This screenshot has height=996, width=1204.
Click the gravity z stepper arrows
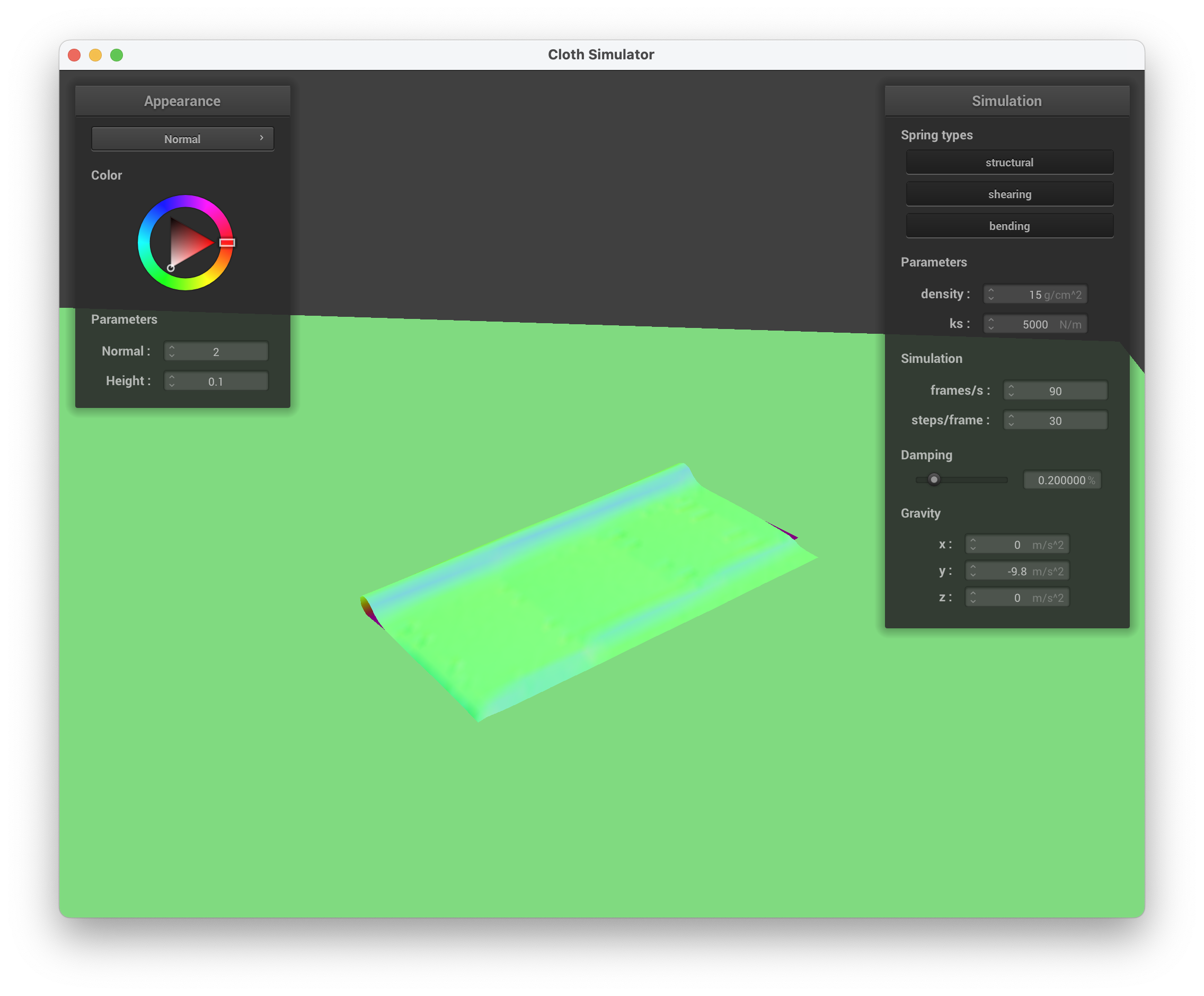click(973, 597)
